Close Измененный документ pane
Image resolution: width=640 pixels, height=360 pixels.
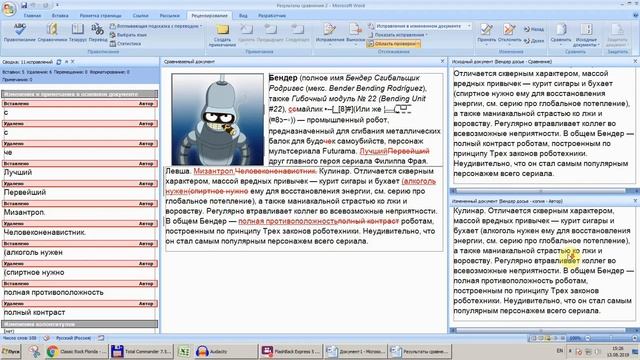(636, 201)
